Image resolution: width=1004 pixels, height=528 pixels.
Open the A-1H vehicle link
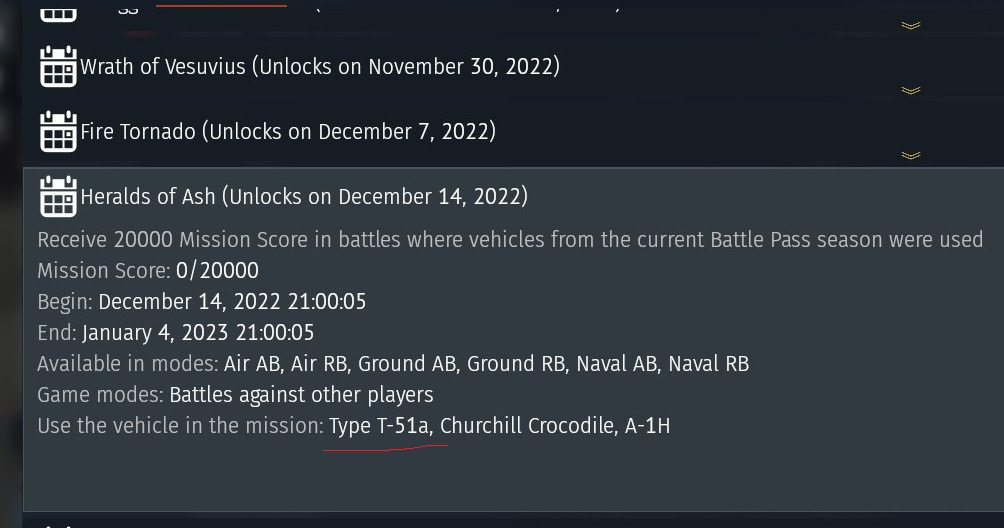647,426
